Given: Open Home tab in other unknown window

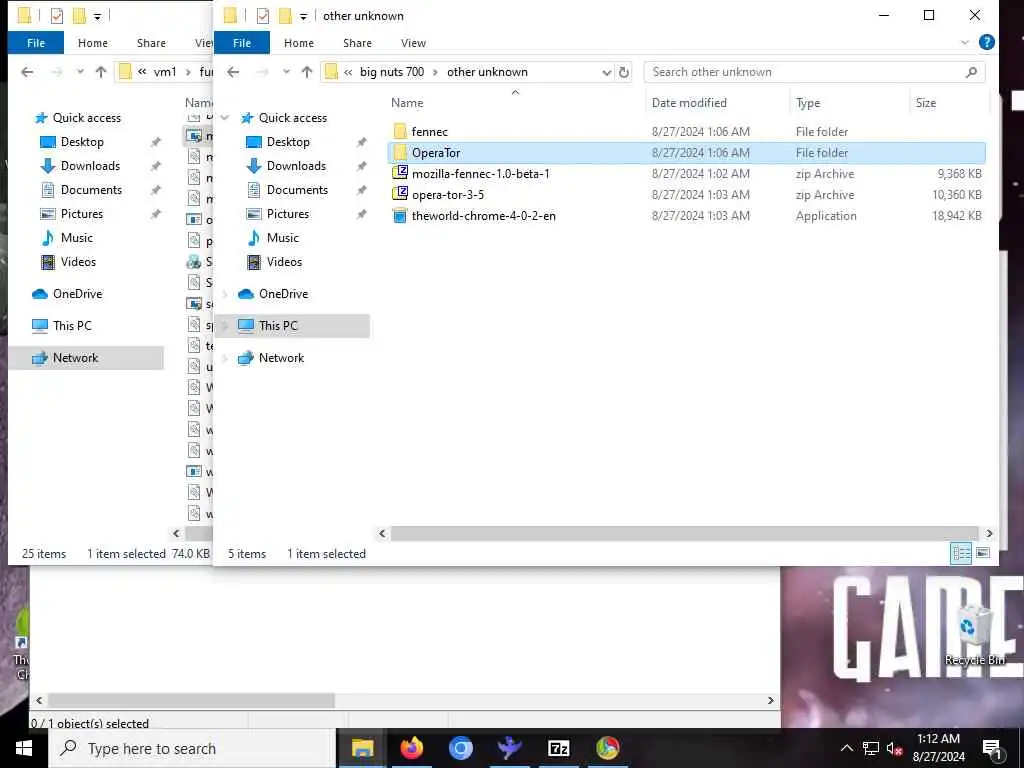Looking at the screenshot, I should (298, 42).
